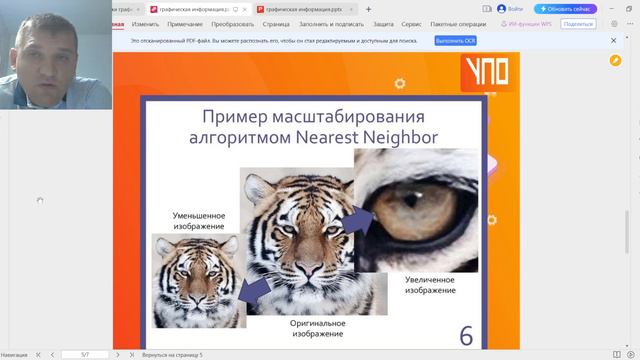Click the slide title Пример масштабирования
Image resolution: width=640 pixels, height=360 pixels.
point(313,127)
